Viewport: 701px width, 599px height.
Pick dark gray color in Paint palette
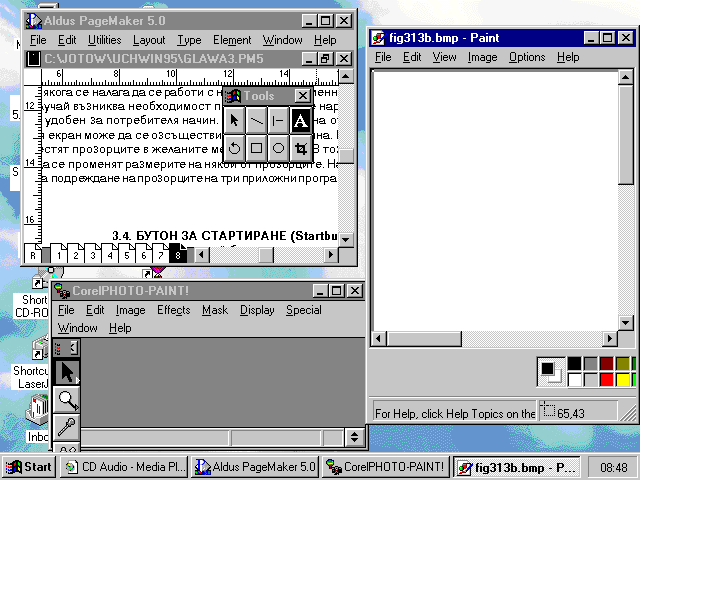point(591,363)
